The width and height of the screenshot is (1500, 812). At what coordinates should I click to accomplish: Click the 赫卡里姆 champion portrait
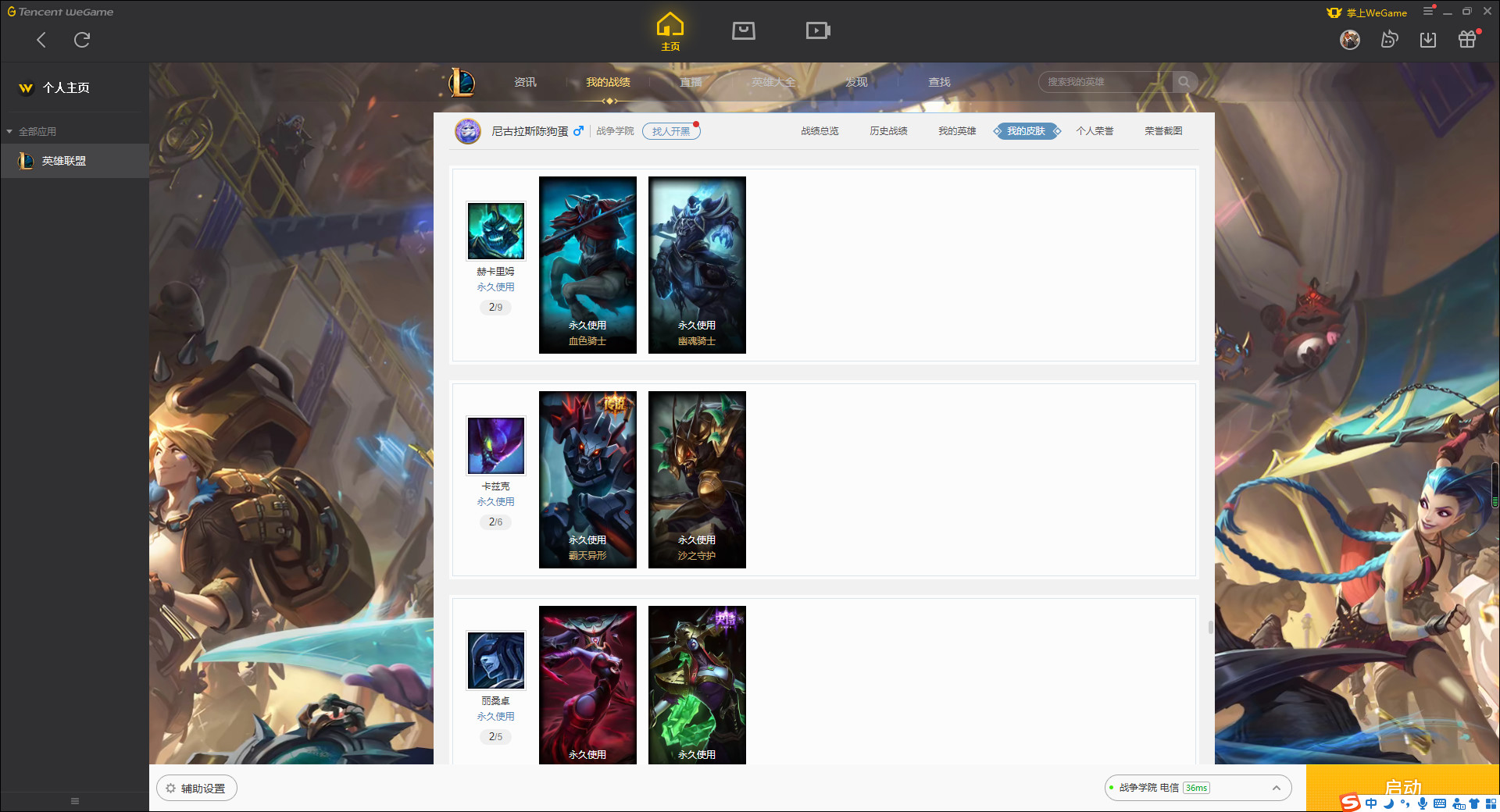pyautogui.click(x=495, y=231)
